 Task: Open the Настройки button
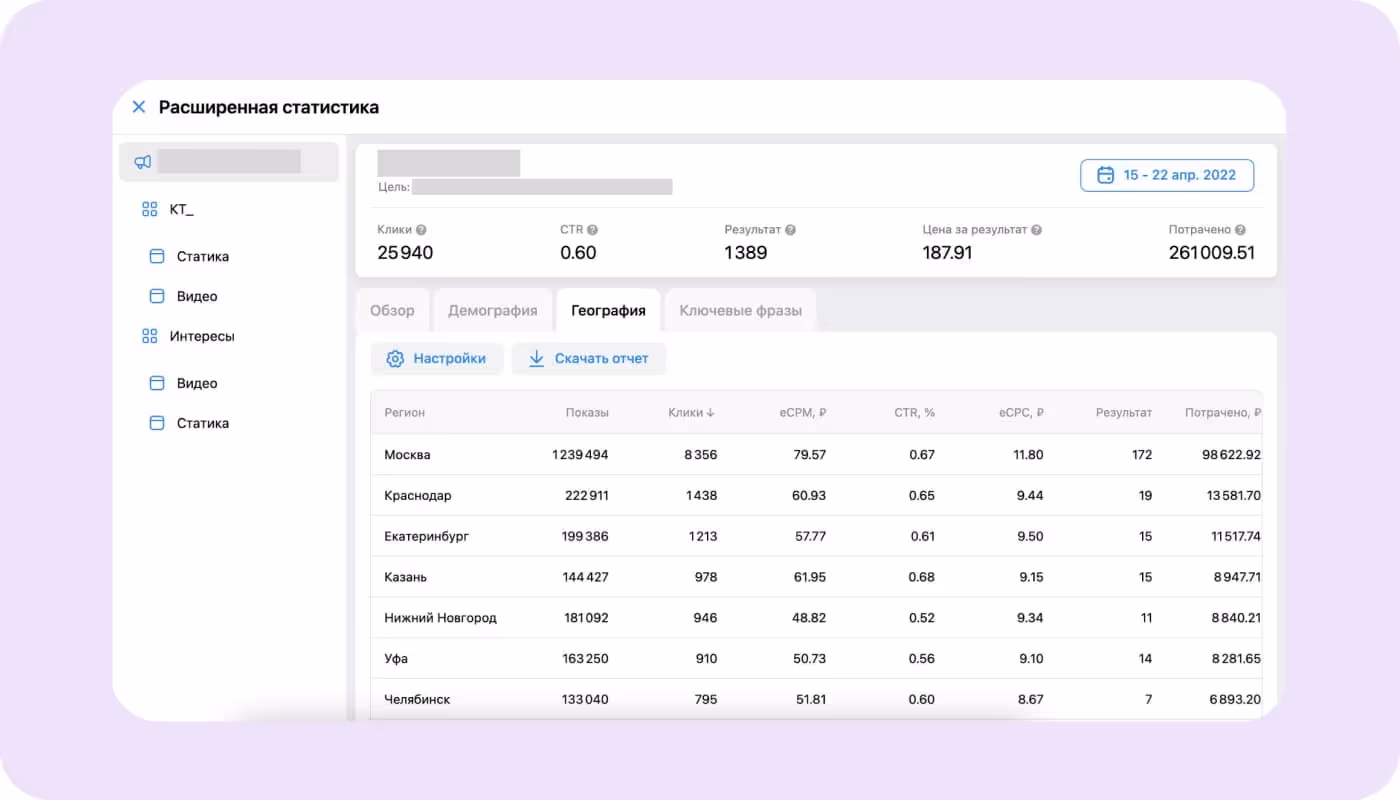pyautogui.click(x=436, y=359)
